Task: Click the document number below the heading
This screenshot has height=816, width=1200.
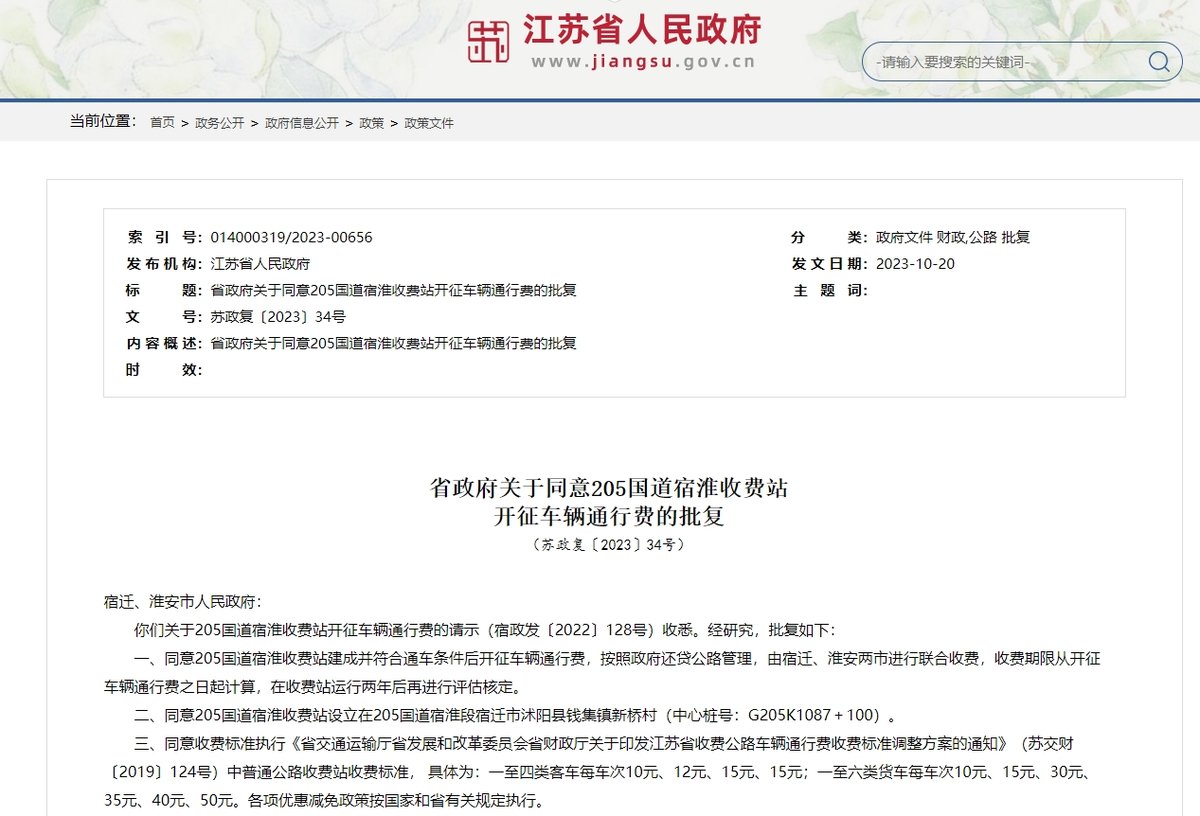Action: [609, 545]
